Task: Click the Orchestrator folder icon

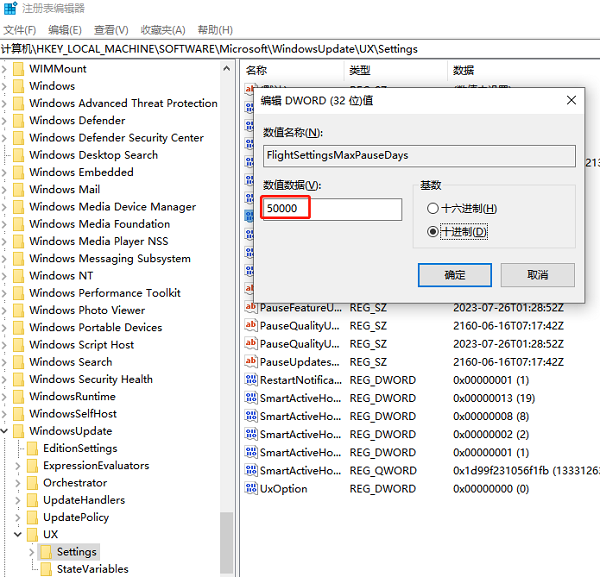Action: tap(33, 482)
